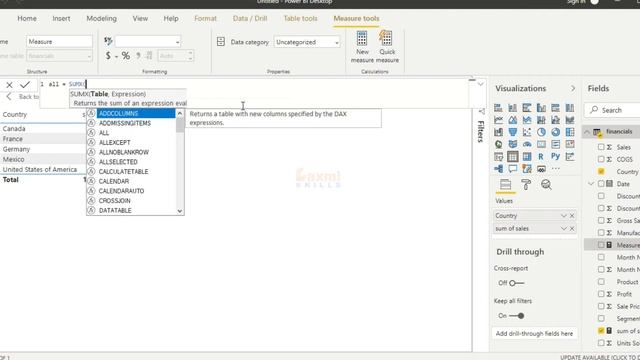
Task: Pick the Ribbon chart visual
Action: (x=570, y=120)
